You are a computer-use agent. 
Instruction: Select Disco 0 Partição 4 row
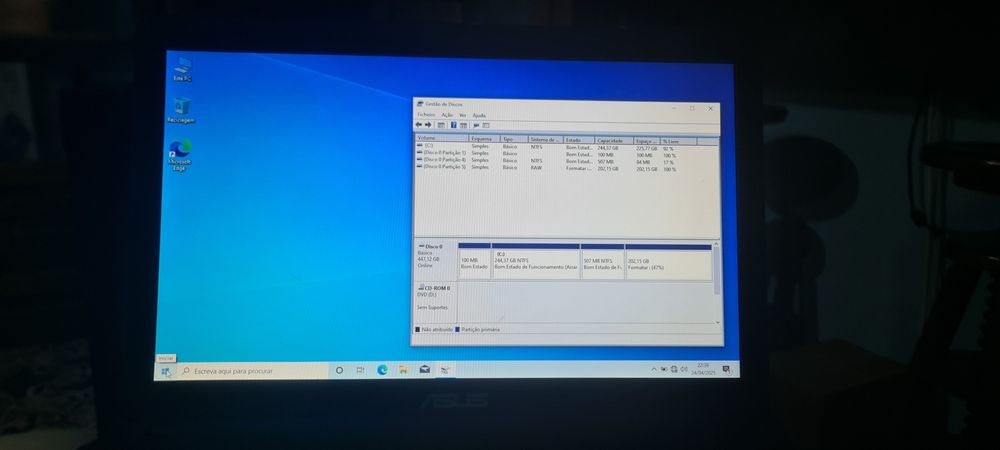click(566, 160)
